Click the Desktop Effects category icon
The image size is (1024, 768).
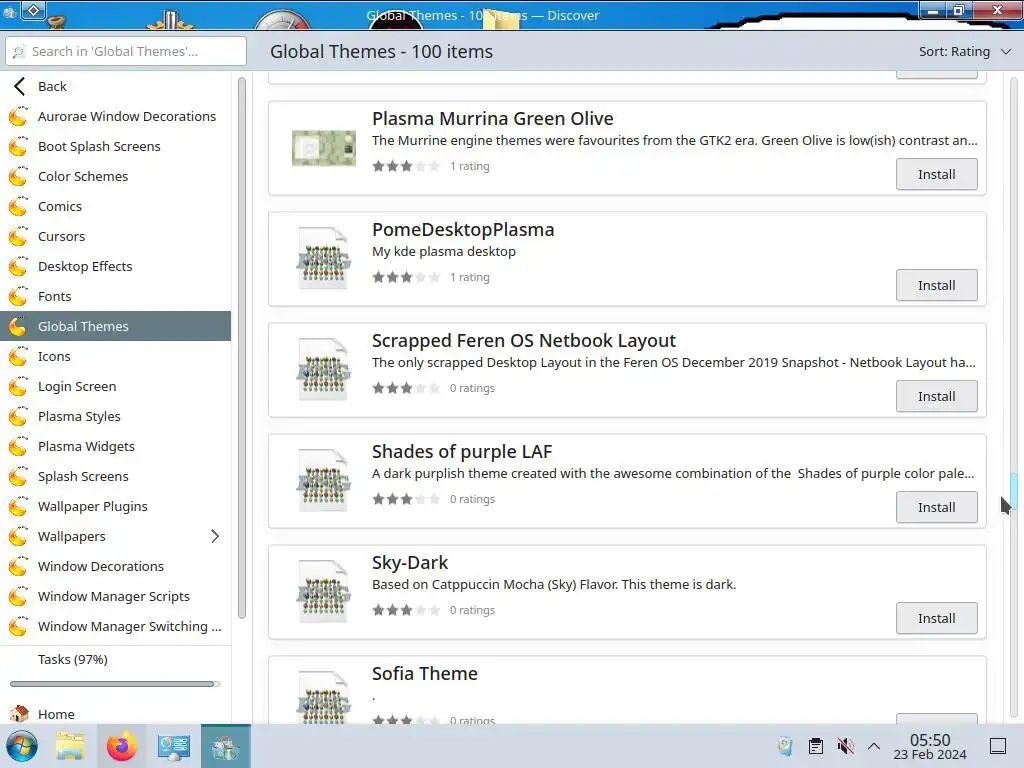18,266
